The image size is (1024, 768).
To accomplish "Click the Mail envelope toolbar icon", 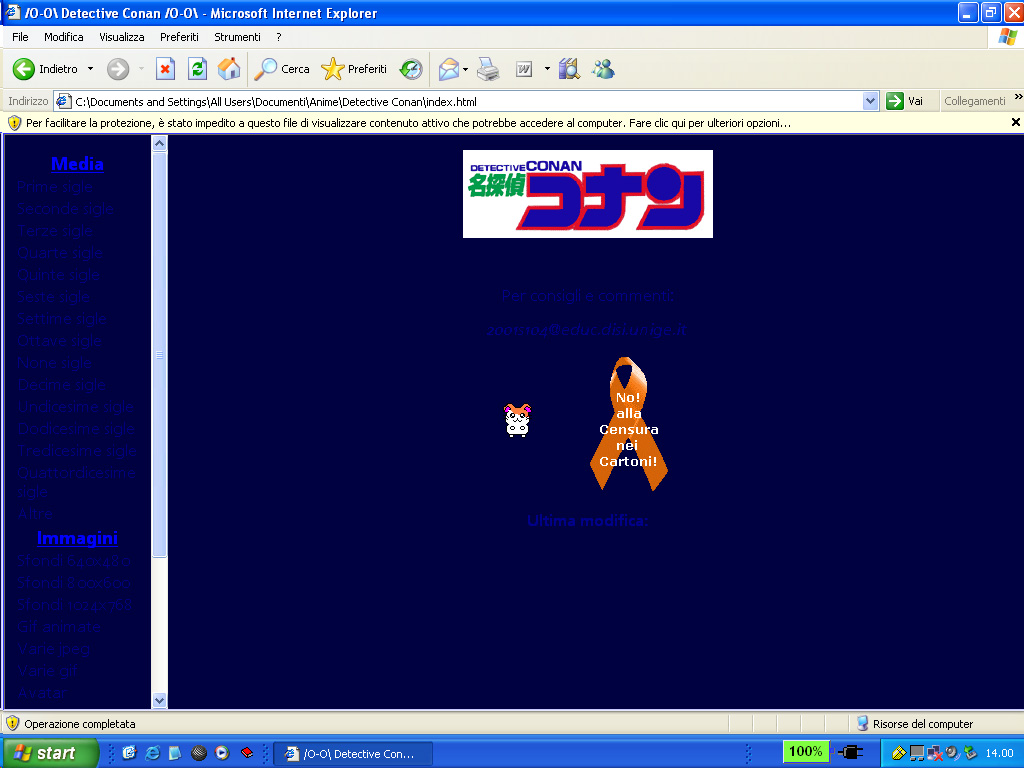I will pyautogui.click(x=449, y=69).
